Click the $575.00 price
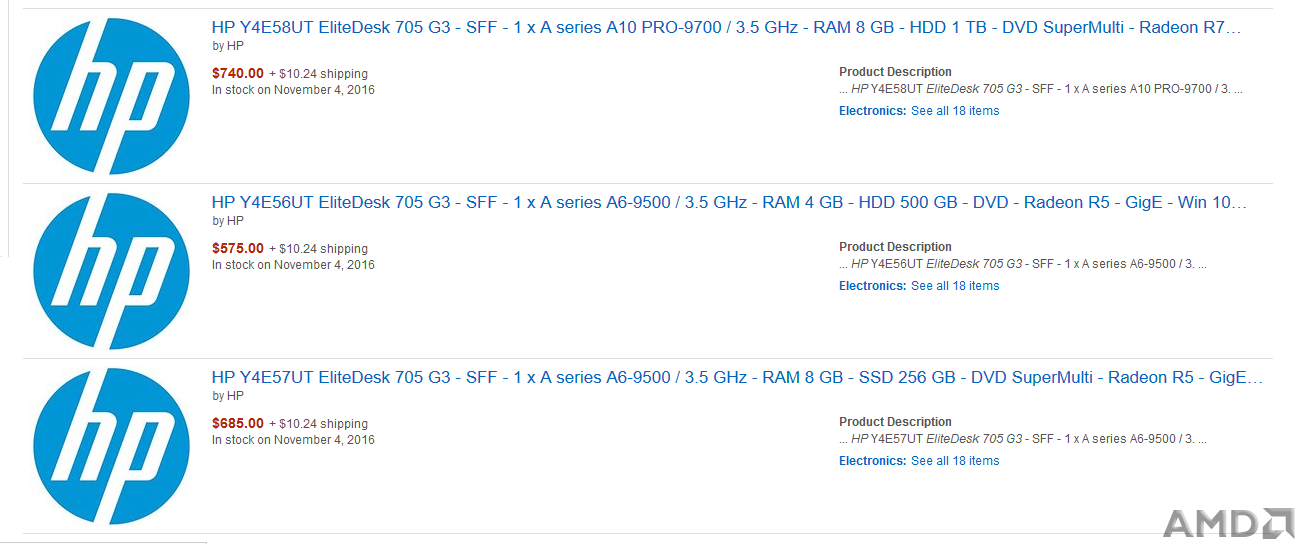The height and width of the screenshot is (544, 1300). click(238, 248)
